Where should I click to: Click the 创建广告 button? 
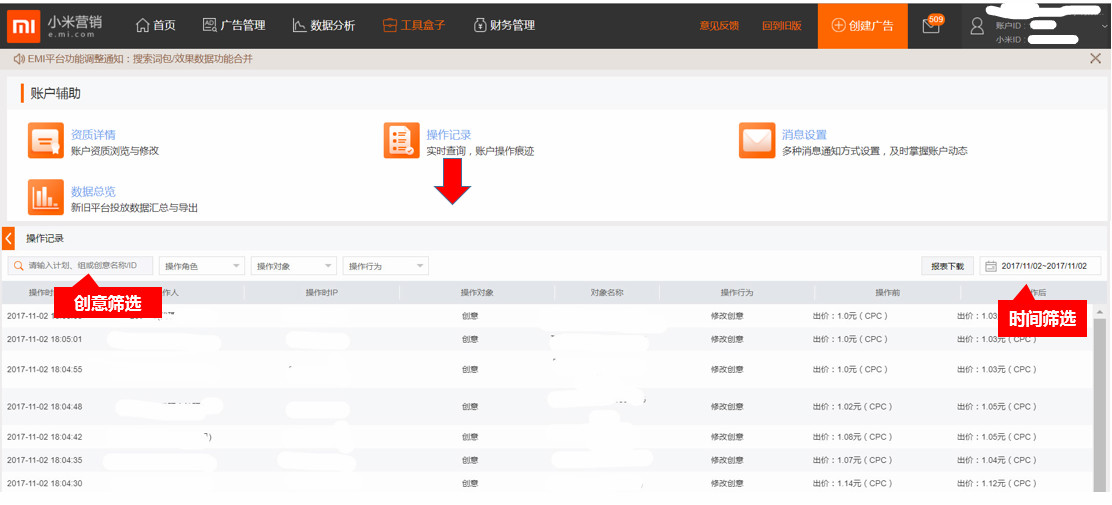(x=862, y=25)
